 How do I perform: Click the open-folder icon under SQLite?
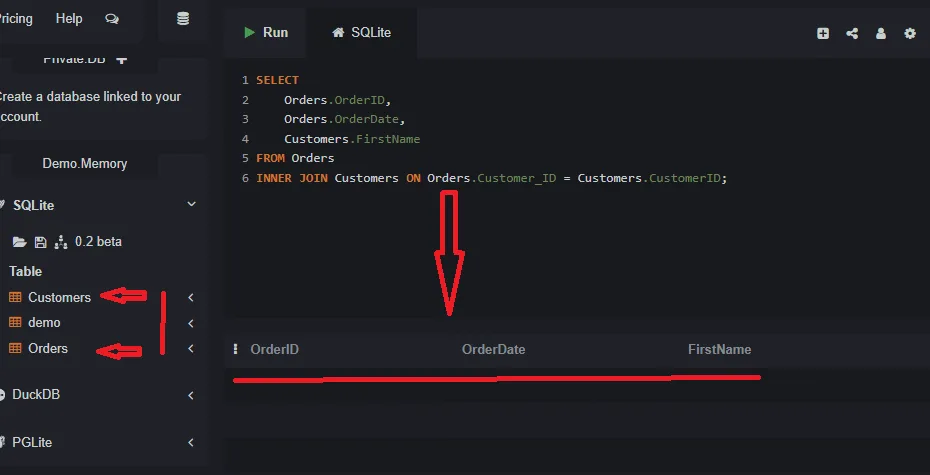(x=18, y=242)
